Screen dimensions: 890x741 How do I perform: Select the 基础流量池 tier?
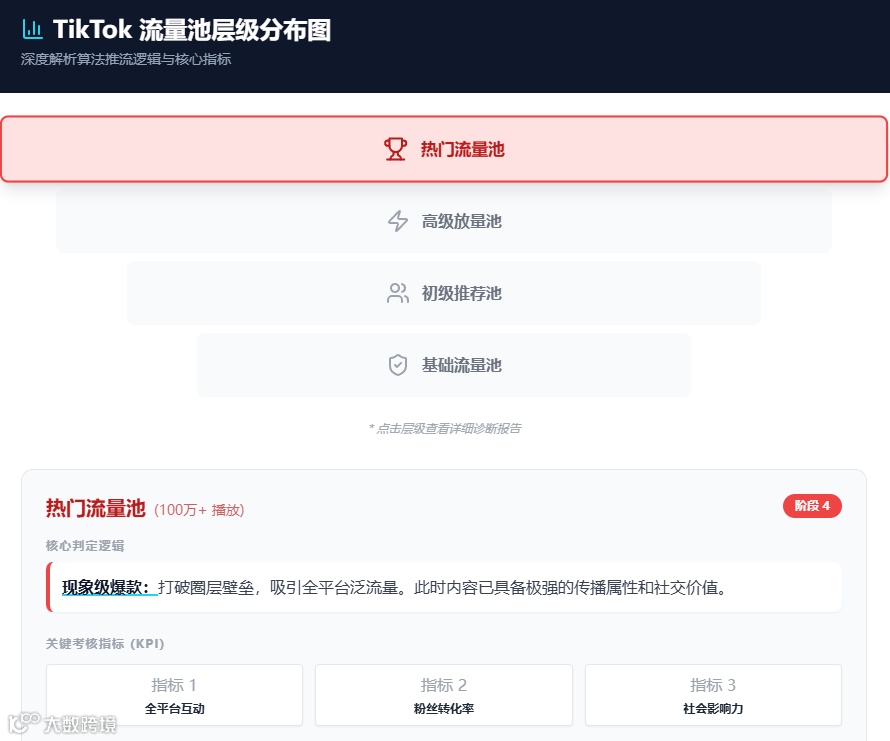pyautogui.click(x=444, y=365)
